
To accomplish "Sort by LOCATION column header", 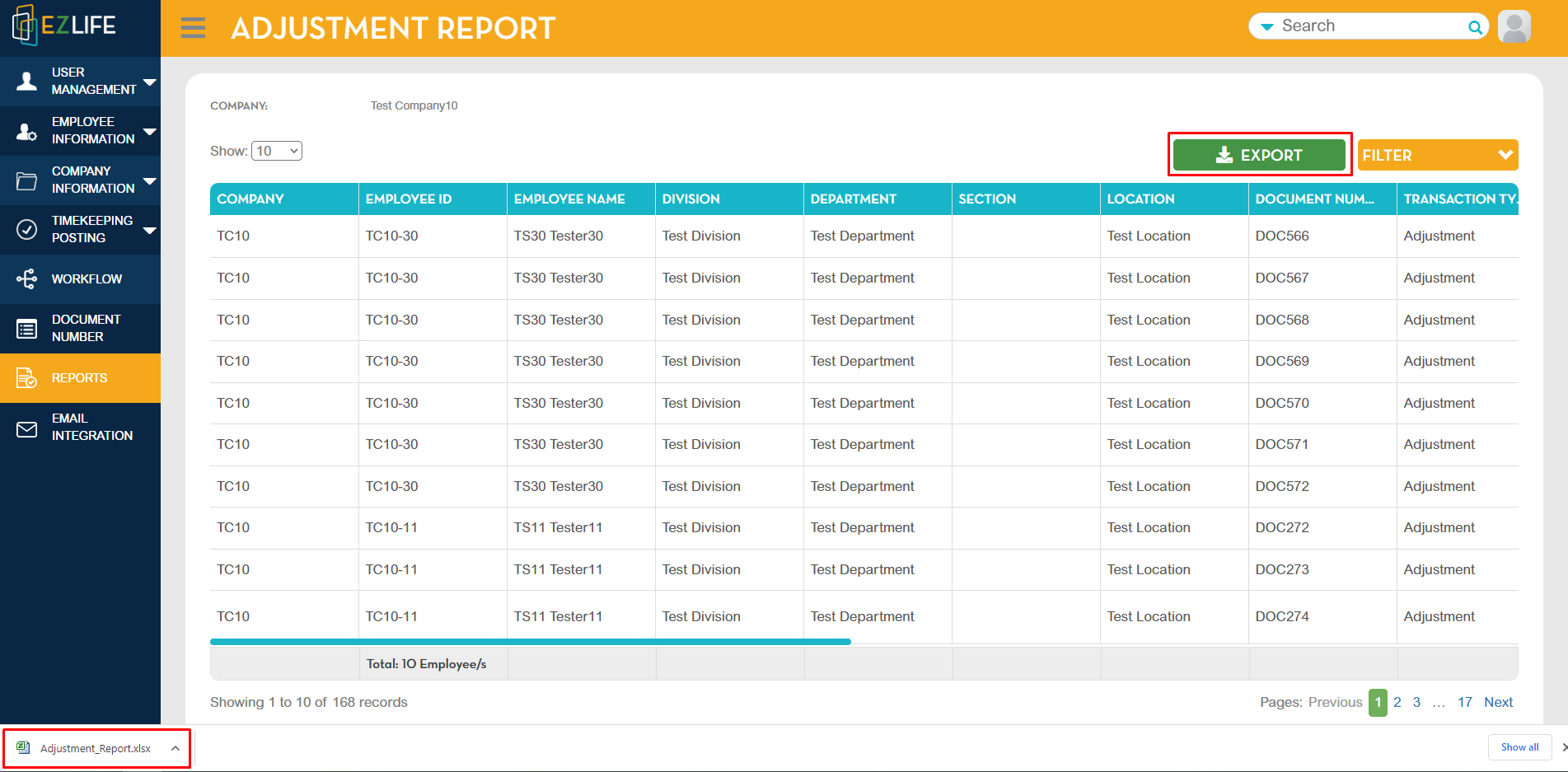I will 1174,199.
